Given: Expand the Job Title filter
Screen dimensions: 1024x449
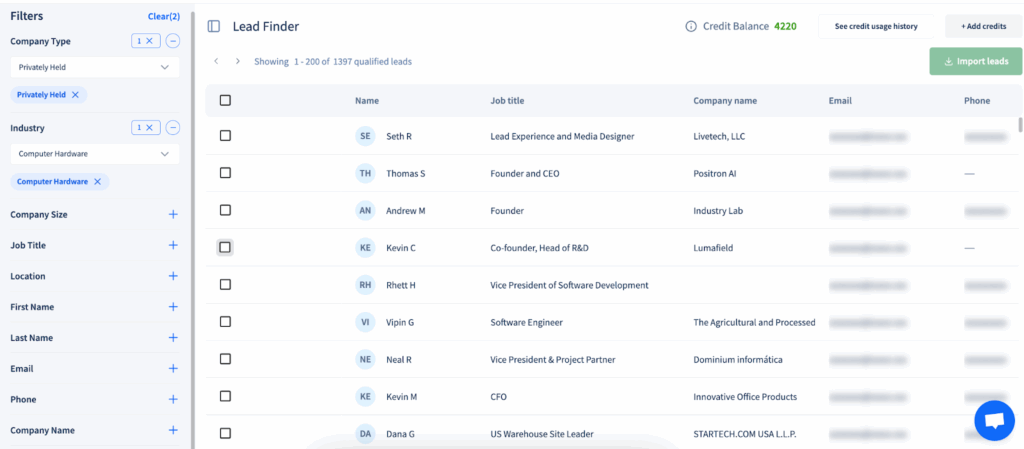Looking at the screenshot, I should [173, 245].
